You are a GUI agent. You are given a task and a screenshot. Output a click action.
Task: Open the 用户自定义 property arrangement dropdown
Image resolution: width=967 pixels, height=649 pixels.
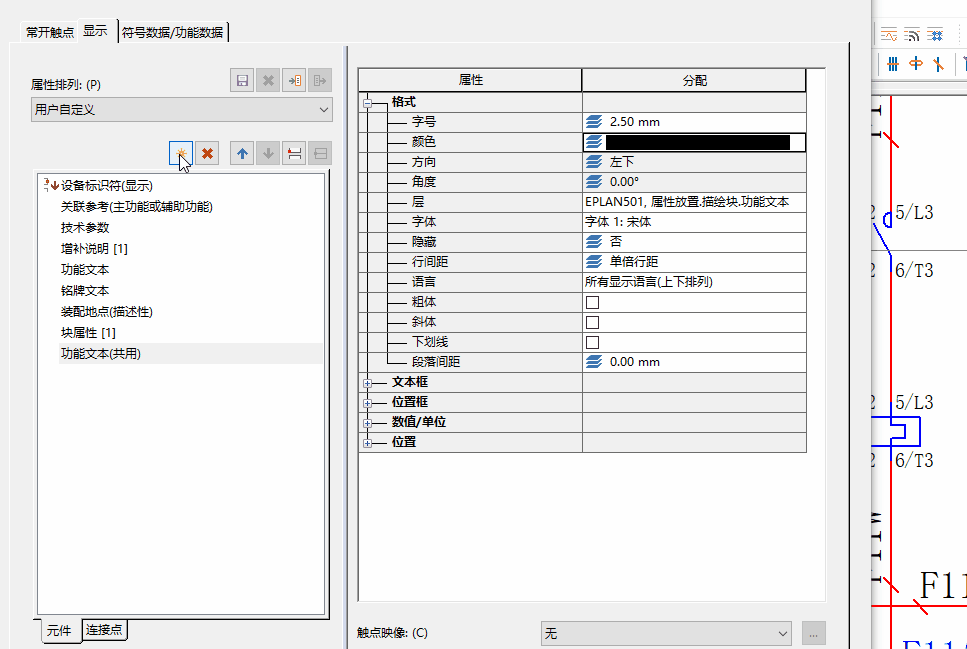[x=181, y=109]
